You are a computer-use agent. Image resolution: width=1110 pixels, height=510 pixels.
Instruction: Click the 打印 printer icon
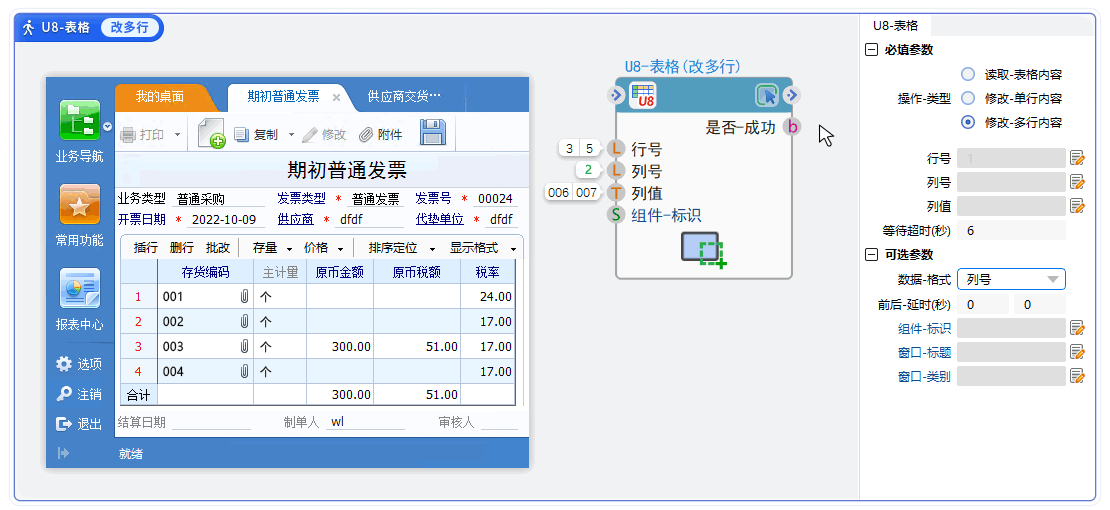[x=127, y=135]
